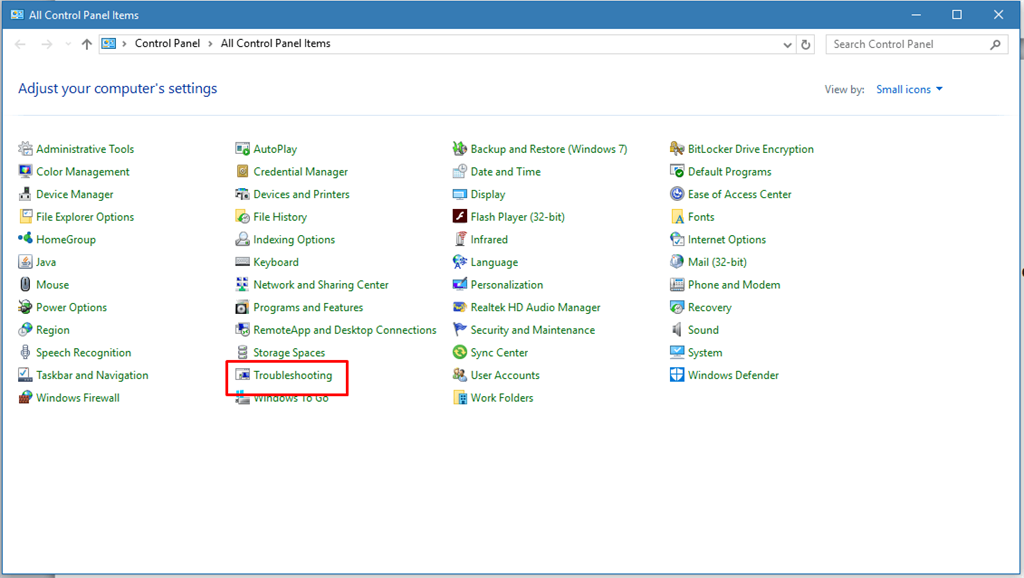1024x578 pixels.
Task: Click the Sync Center green icon
Action: coord(460,353)
